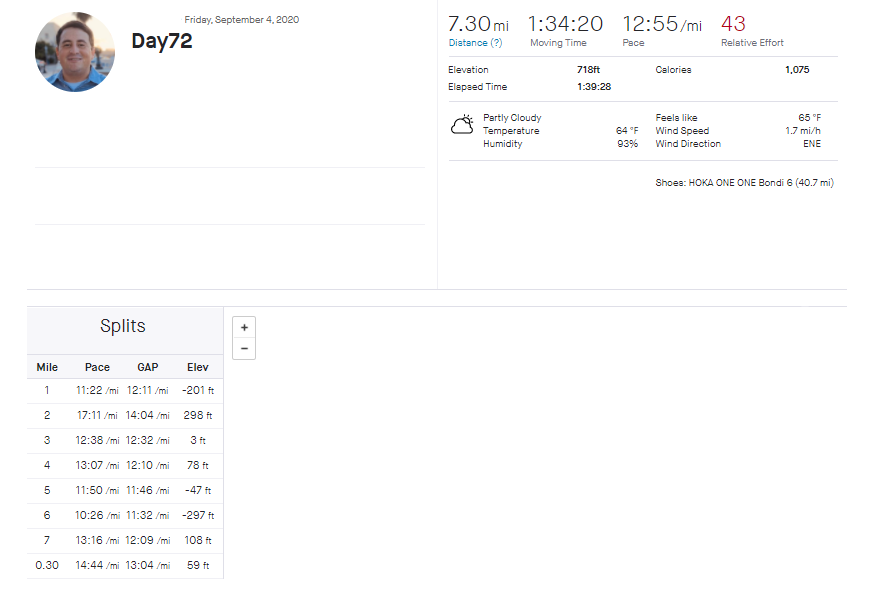Viewport: 872px width, 590px height.
Task: Select the Day72 activity title
Action: [162, 41]
